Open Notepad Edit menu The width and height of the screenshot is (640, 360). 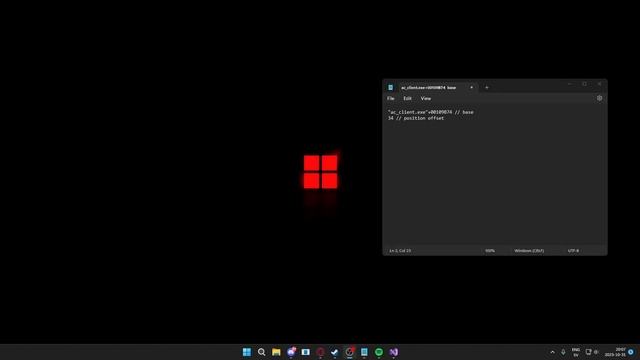point(407,98)
